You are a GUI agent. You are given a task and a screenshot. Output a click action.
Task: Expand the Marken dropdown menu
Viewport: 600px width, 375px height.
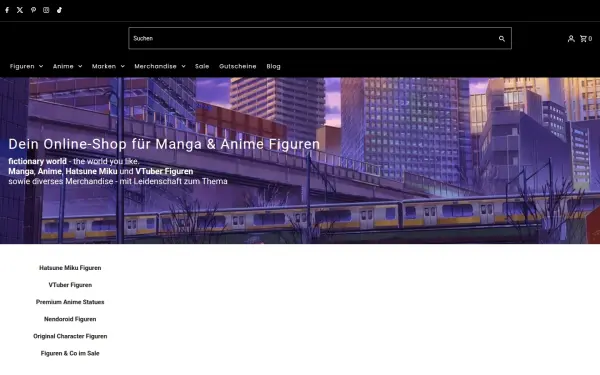point(108,66)
